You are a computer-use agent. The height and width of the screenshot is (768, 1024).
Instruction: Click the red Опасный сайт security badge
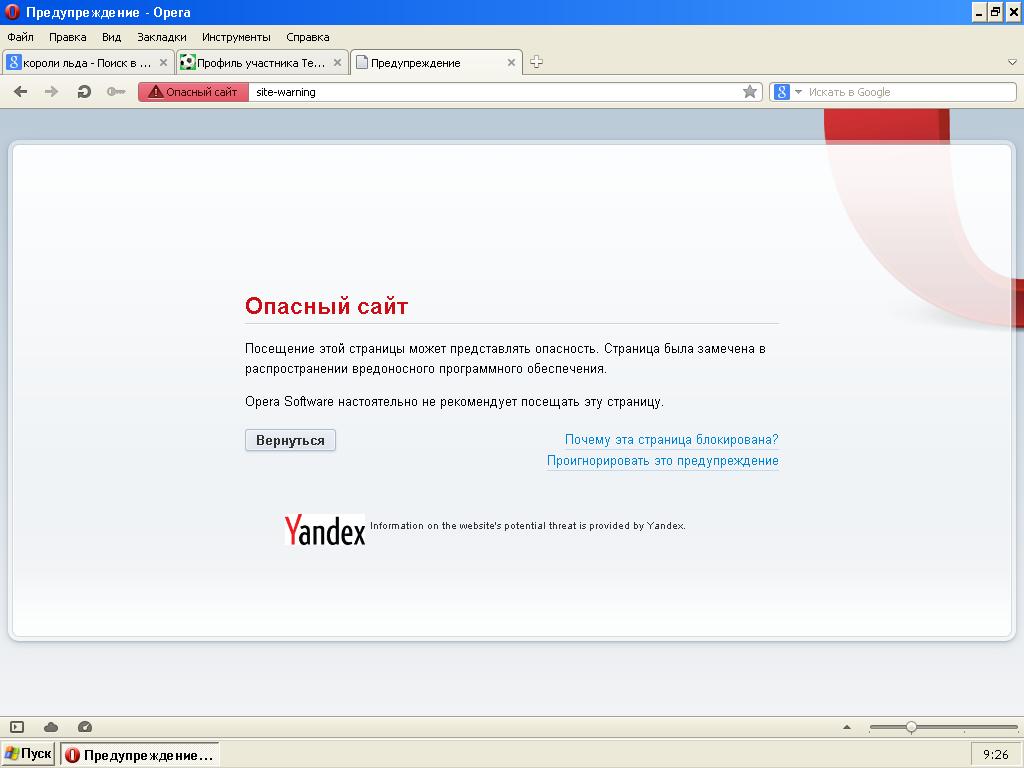click(194, 92)
